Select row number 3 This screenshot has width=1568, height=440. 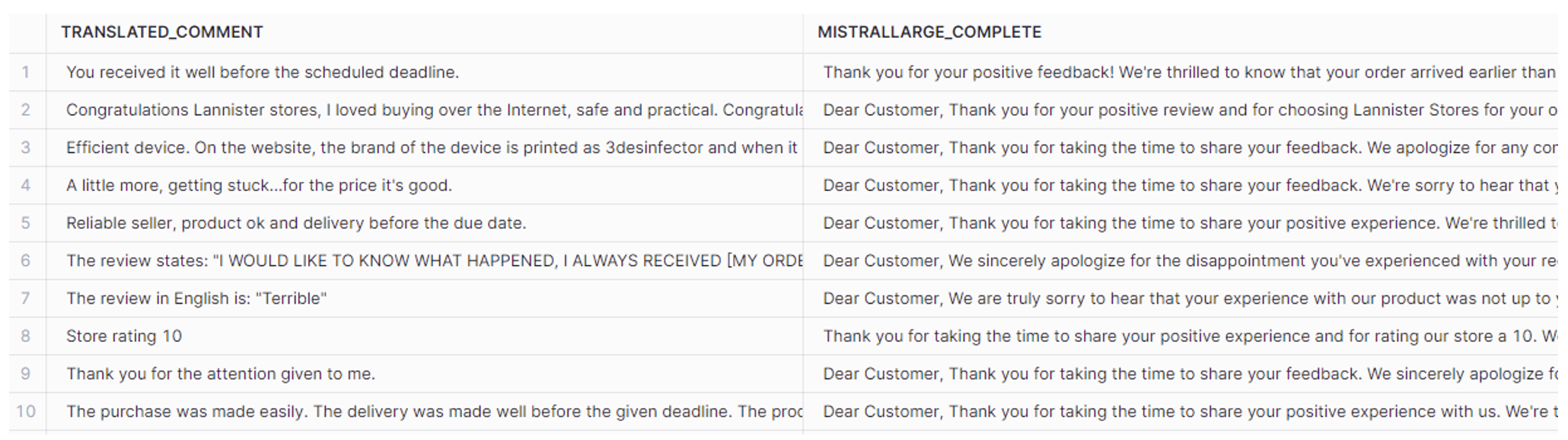[x=27, y=148]
